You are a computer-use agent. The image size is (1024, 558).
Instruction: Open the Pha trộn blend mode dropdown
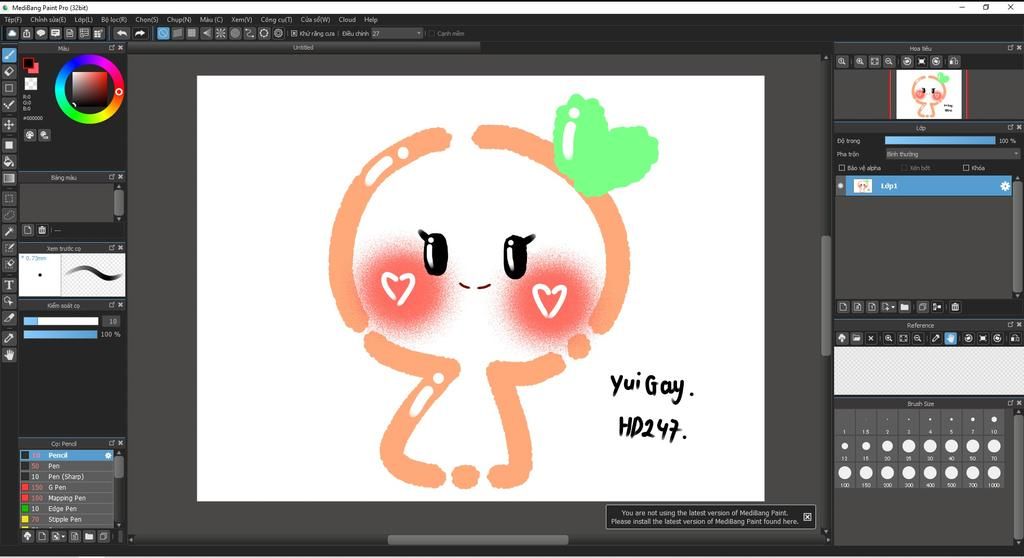[952, 154]
